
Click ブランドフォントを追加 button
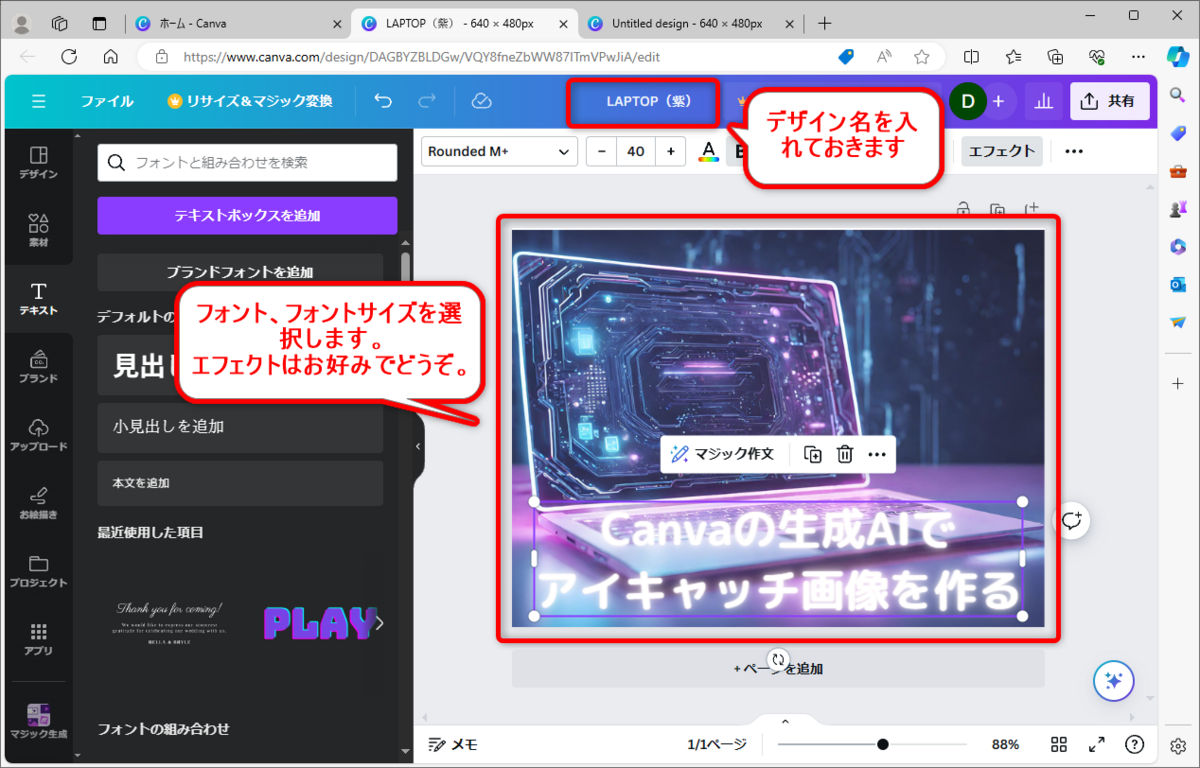point(240,271)
